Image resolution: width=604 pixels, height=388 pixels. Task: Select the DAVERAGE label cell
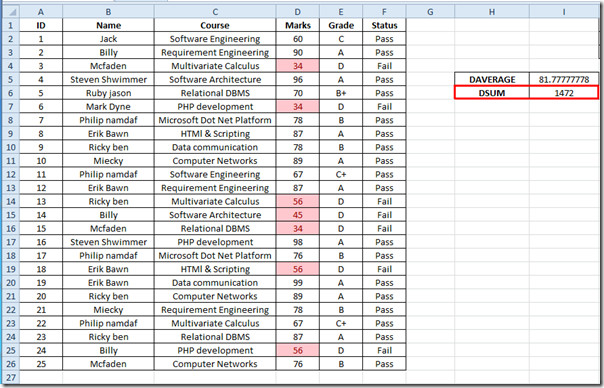point(492,79)
